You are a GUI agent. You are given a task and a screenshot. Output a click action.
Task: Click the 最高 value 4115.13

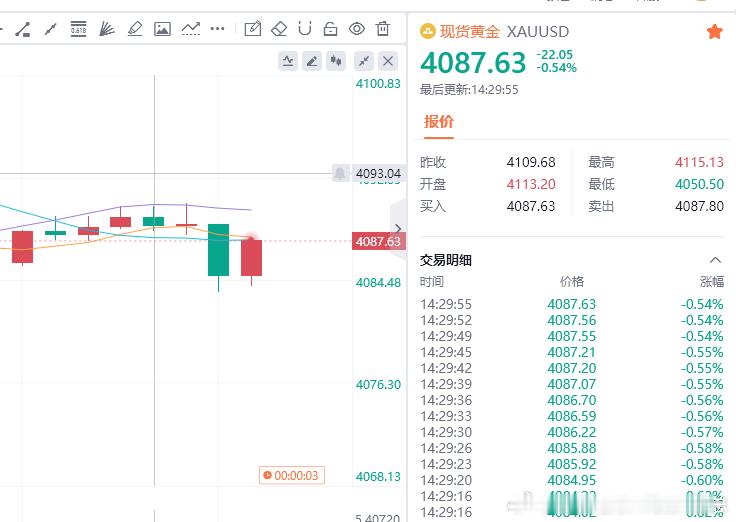click(699, 162)
